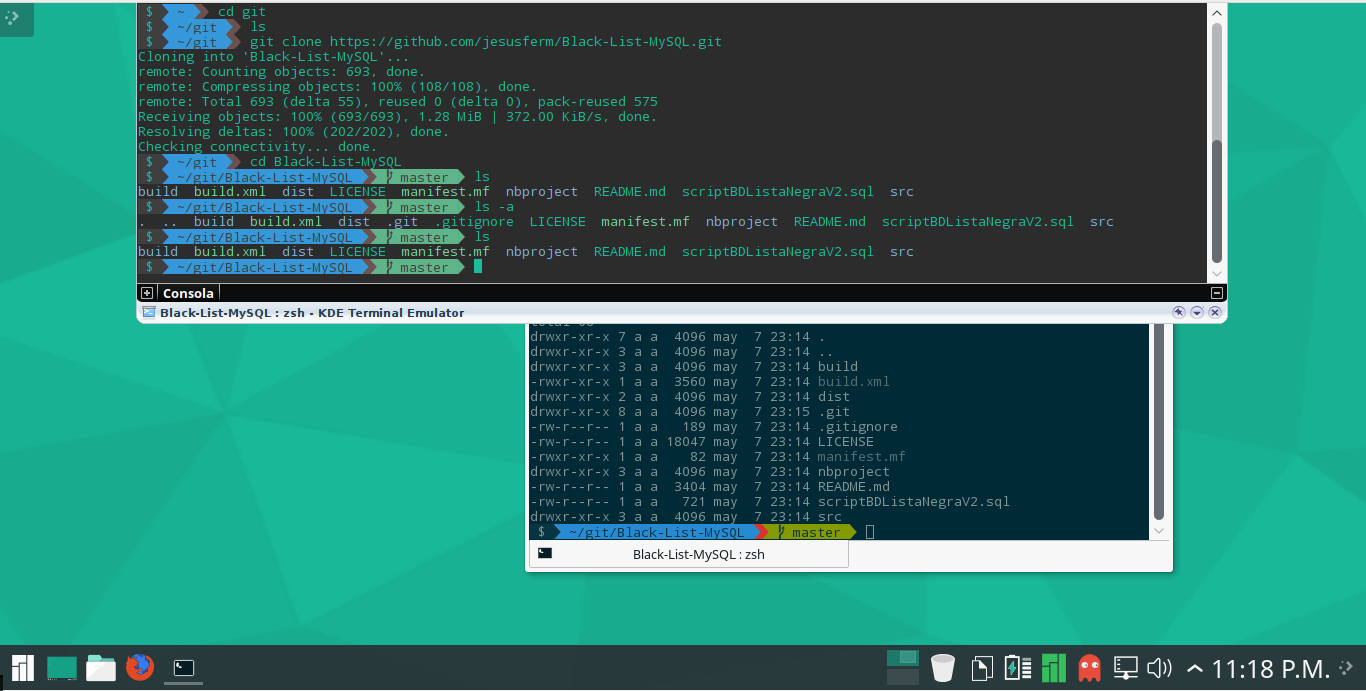This screenshot has height=691, width=1366.
Task: Open the Yakuake menu dropdown button
Action: (1197, 312)
